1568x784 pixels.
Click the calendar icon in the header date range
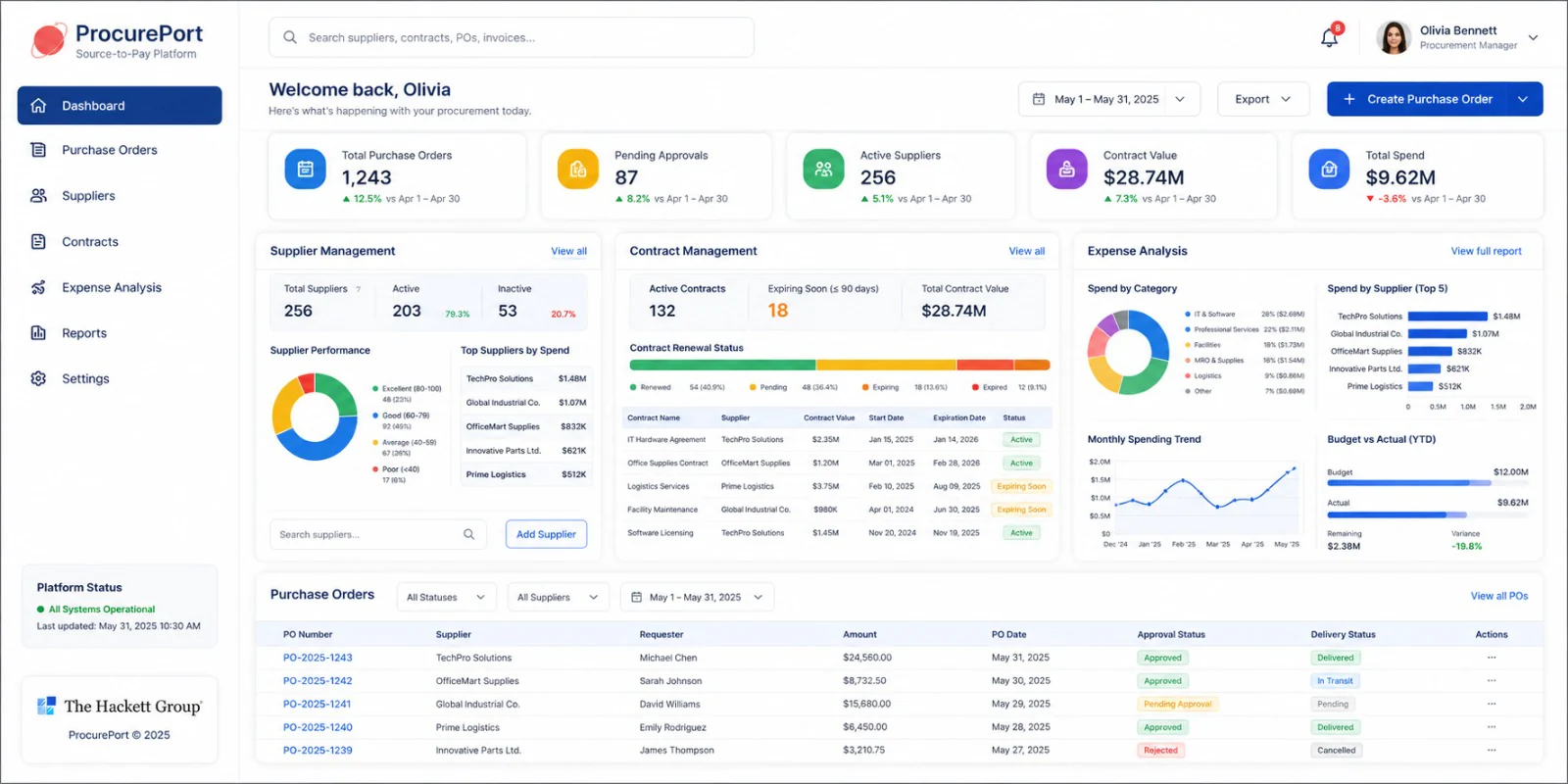(1039, 99)
